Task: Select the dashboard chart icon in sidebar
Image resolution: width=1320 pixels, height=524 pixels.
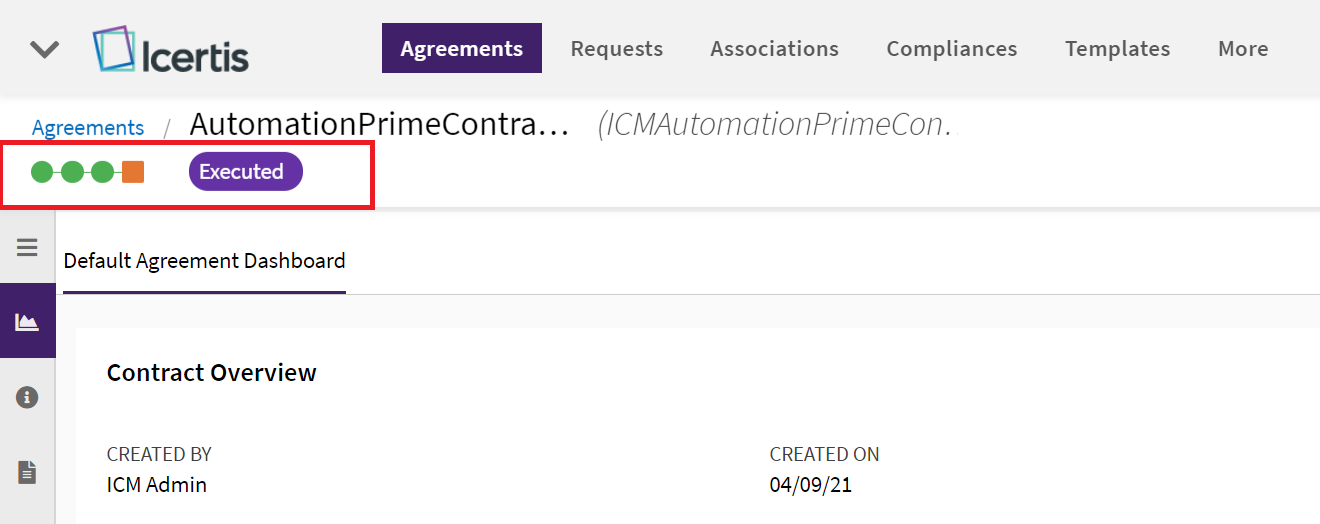Action: 27,321
